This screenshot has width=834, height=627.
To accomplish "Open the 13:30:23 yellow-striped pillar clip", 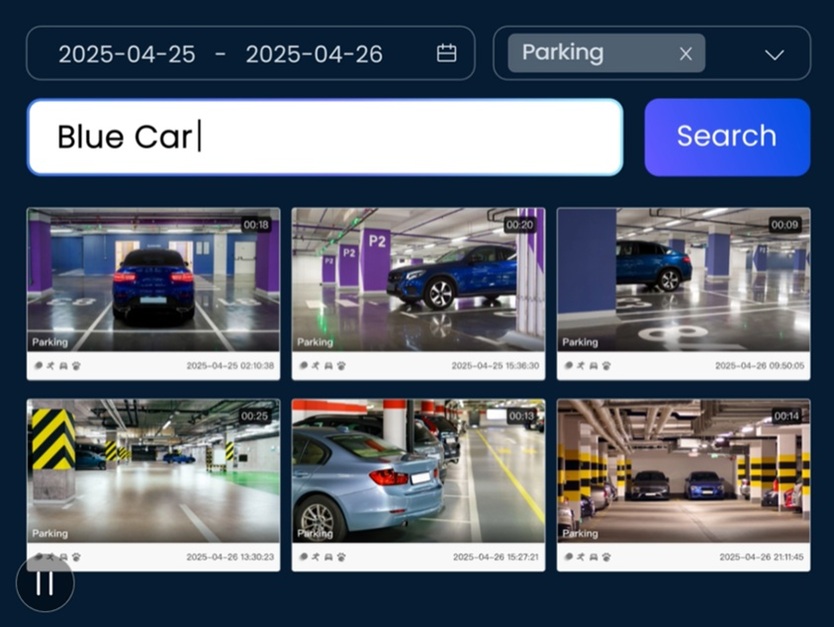I will (153, 470).
